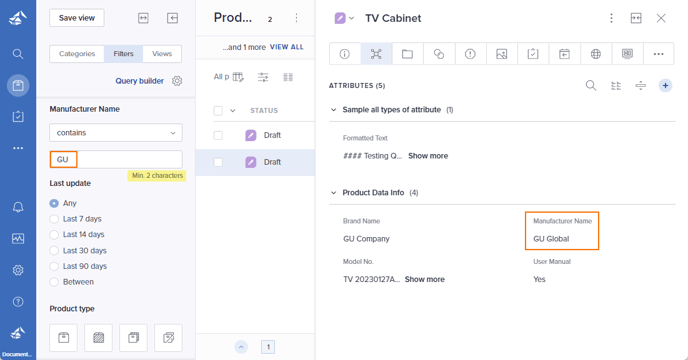Collapse the filter panel with arrow icon
This screenshot has width=688, height=360.
(172, 18)
